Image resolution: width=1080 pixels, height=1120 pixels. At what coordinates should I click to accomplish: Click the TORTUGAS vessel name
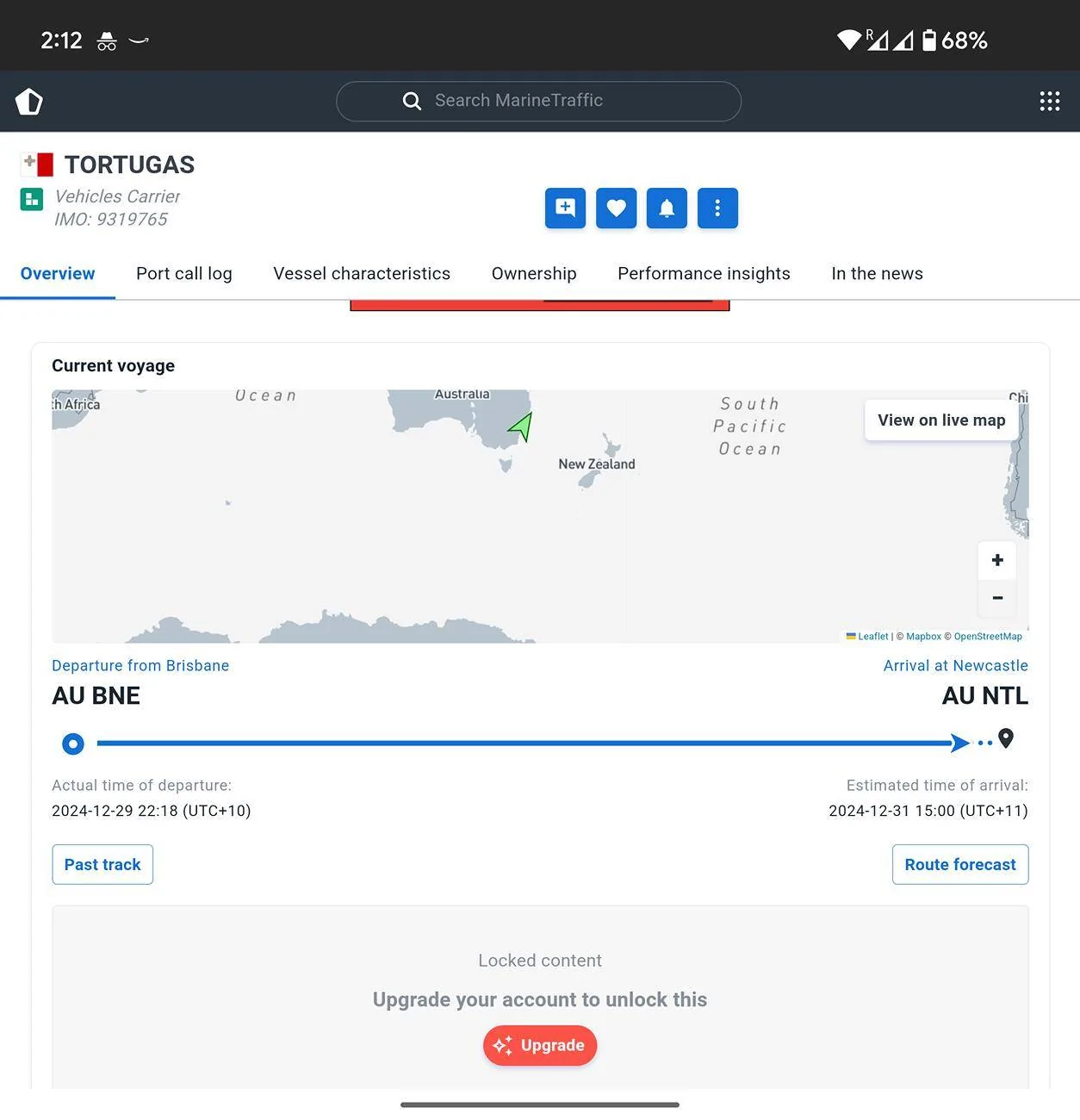tap(129, 165)
